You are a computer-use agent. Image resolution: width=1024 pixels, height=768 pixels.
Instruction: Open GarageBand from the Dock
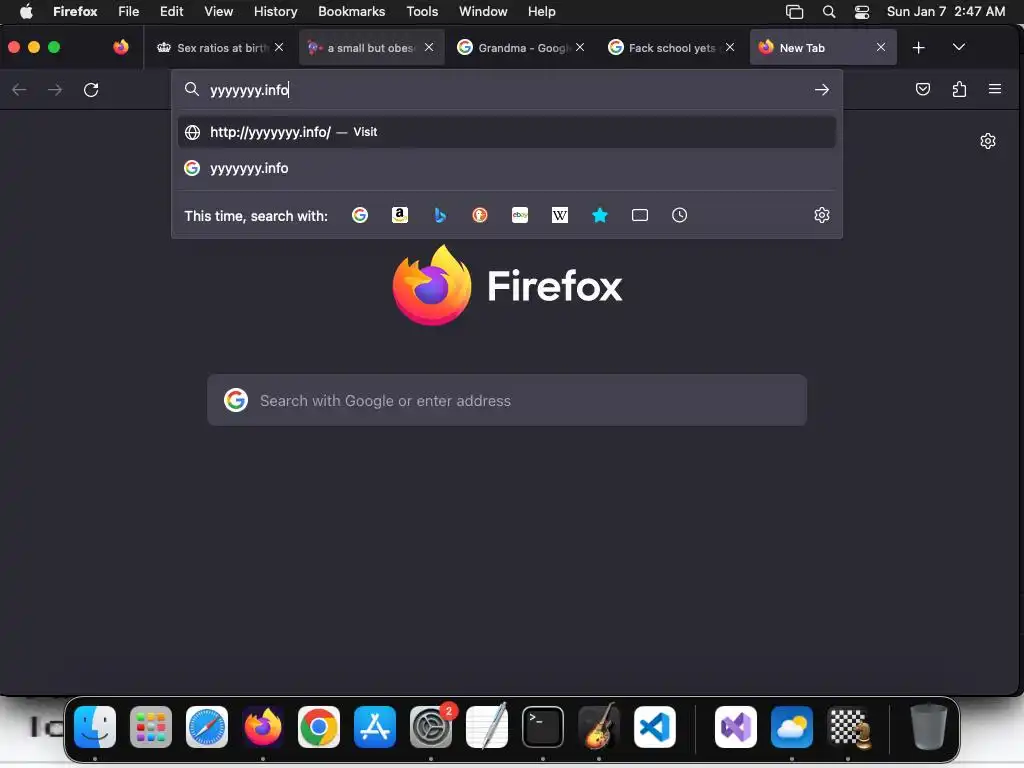pyautogui.click(x=599, y=726)
